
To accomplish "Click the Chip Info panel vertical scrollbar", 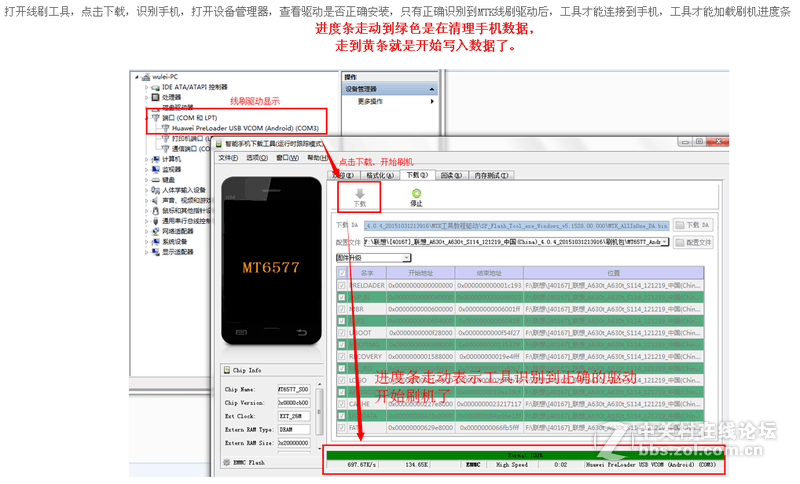I will [x=319, y=416].
